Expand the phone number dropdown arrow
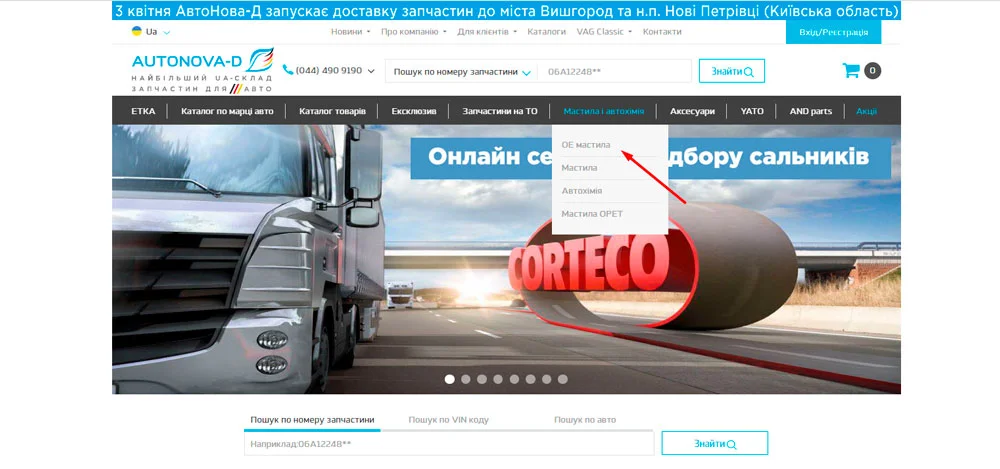1000x469 pixels. (371, 71)
